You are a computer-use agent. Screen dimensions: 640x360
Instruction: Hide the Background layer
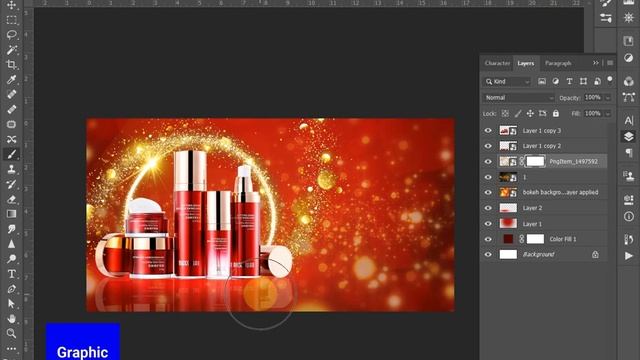[x=488, y=255]
